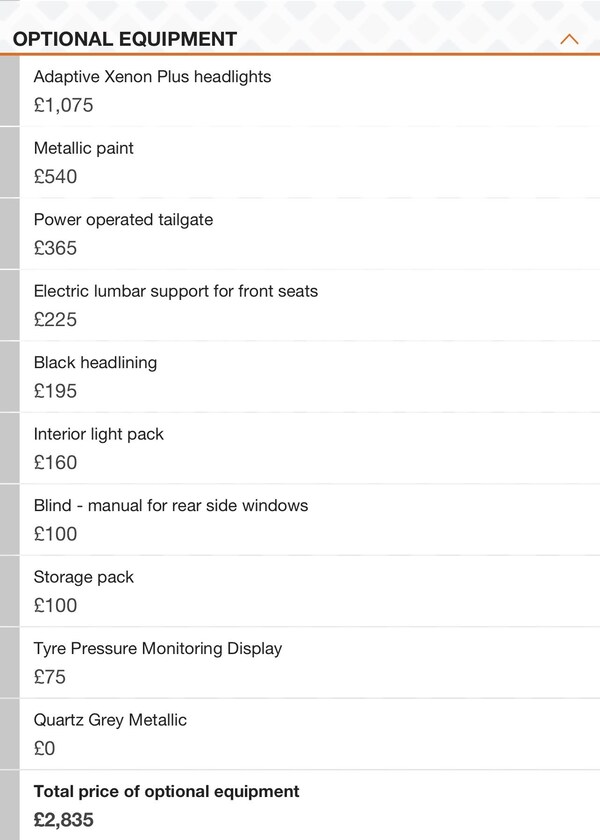Select Power operated tailgate row

click(123, 220)
